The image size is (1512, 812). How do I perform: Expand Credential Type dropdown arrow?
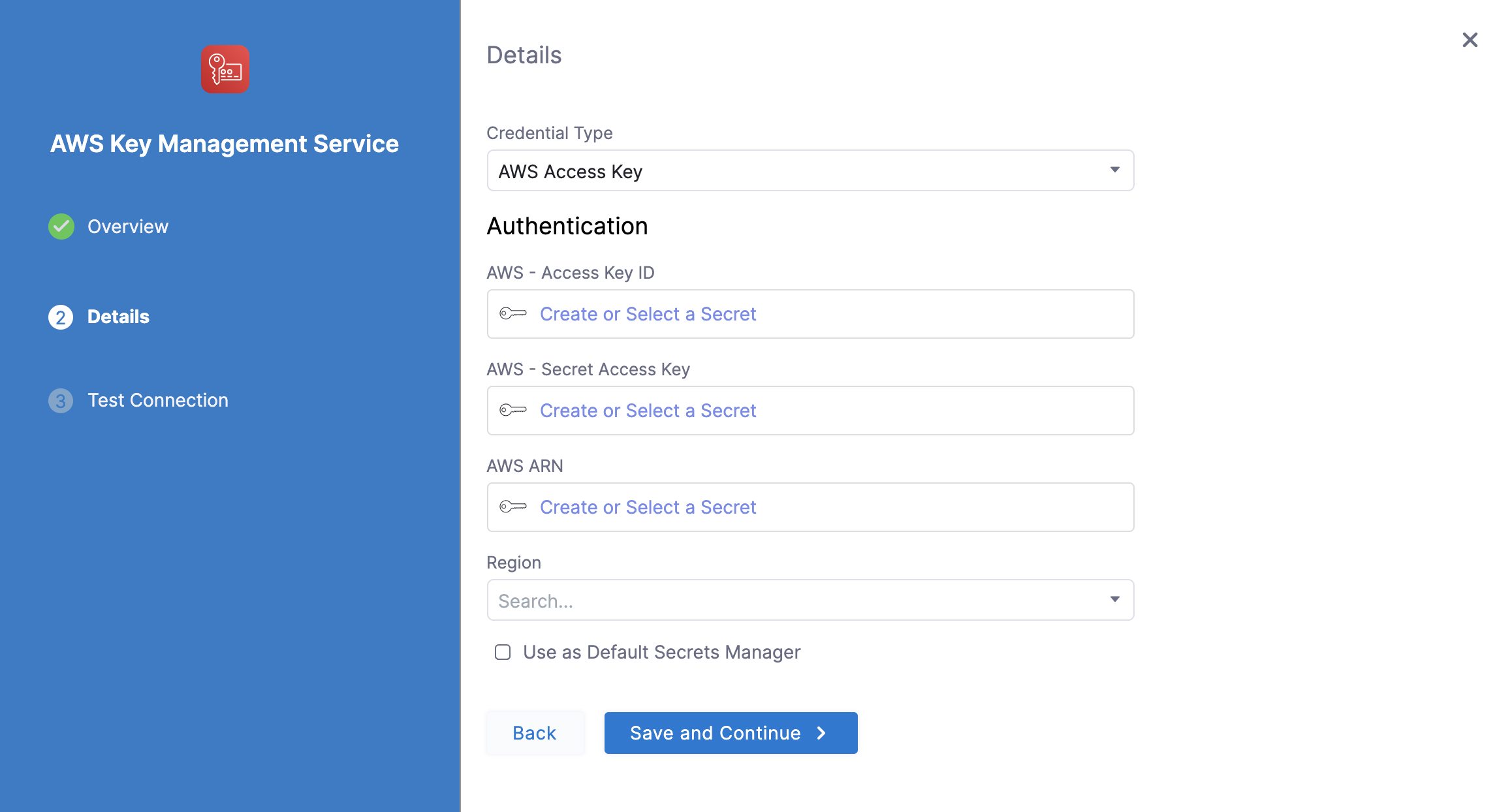tap(1115, 170)
